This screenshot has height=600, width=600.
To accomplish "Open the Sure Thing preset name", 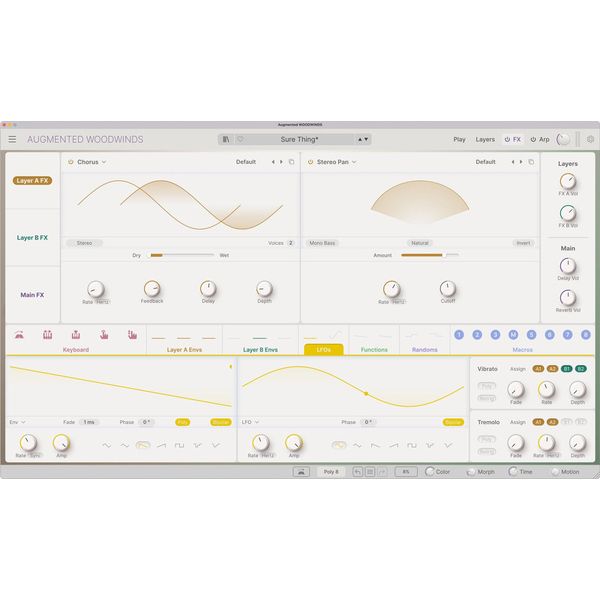I will click(299, 139).
